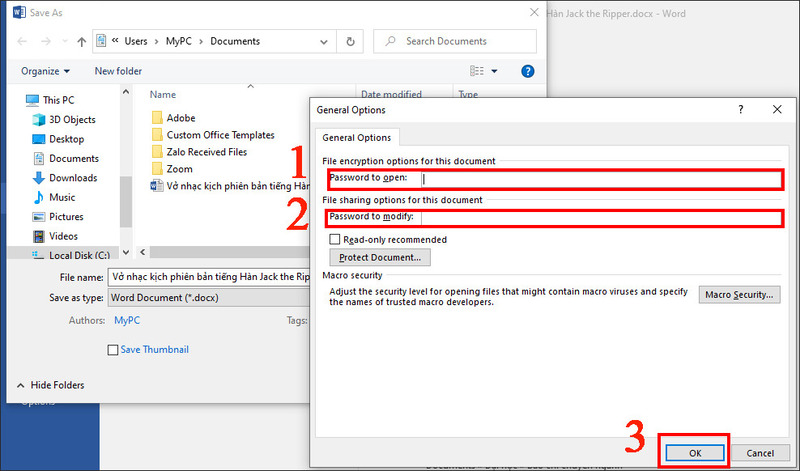Collapse panel with Hide Folders

coord(50,385)
